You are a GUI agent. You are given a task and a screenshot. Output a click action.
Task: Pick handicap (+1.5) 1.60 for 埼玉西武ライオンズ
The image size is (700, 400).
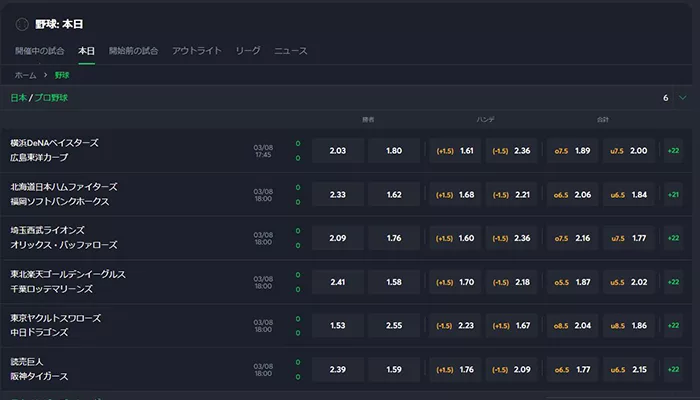point(455,239)
